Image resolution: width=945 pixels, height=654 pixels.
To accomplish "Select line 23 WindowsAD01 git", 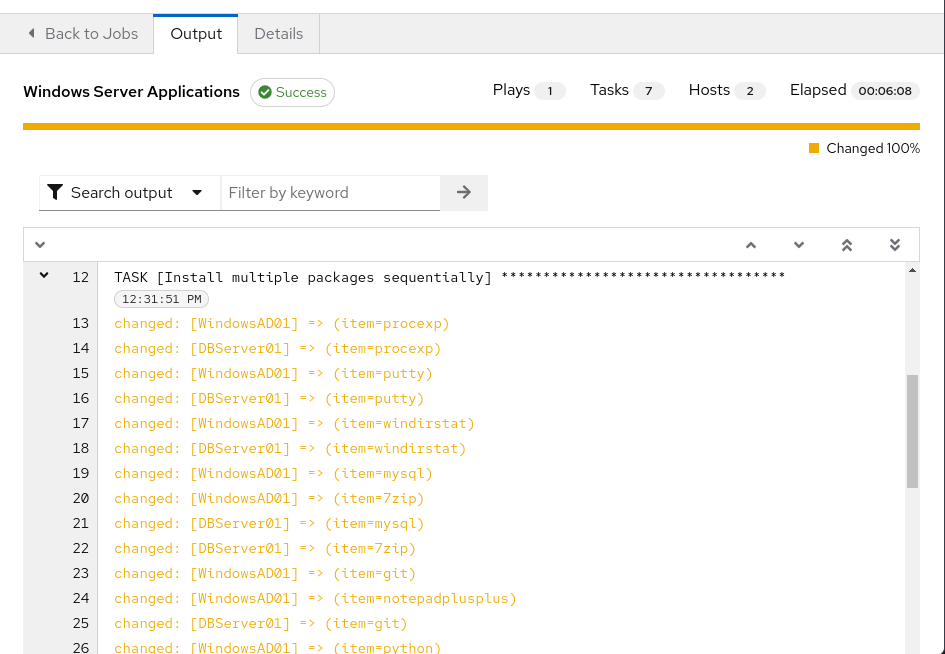I will (x=265, y=574).
